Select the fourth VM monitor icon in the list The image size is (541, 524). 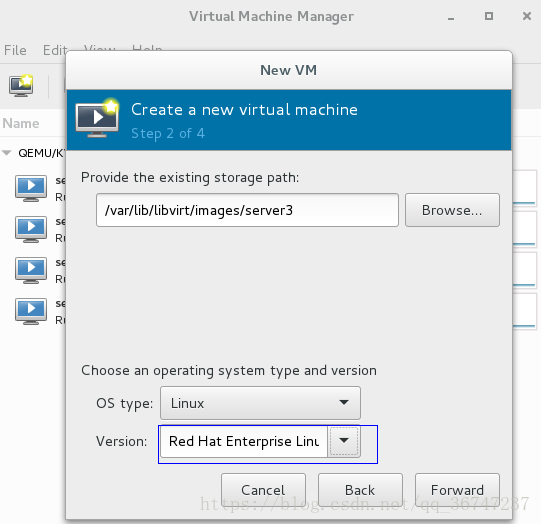pyautogui.click(x=31, y=312)
